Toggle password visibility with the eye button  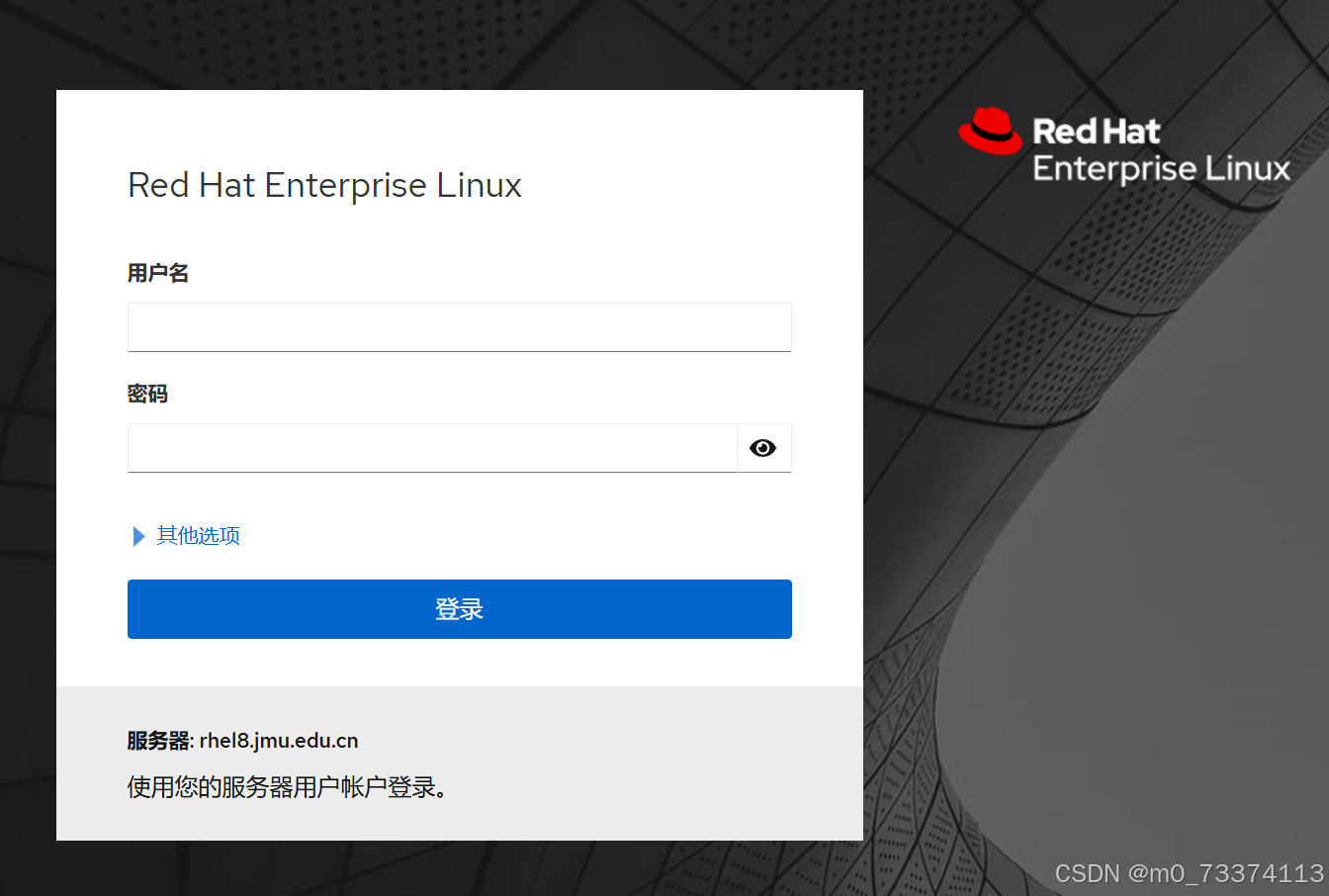tap(763, 448)
